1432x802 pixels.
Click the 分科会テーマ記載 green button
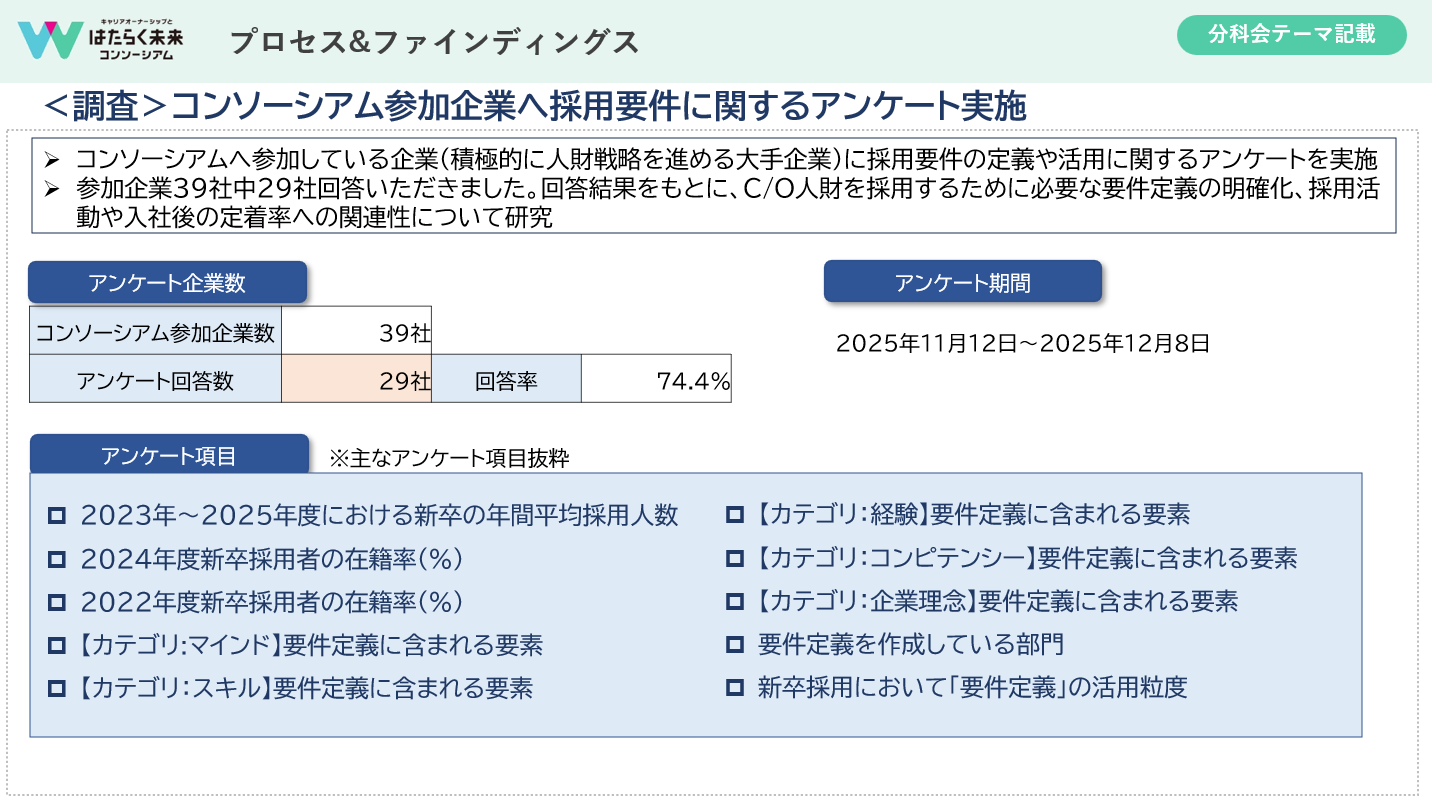pyautogui.click(x=1291, y=35)
